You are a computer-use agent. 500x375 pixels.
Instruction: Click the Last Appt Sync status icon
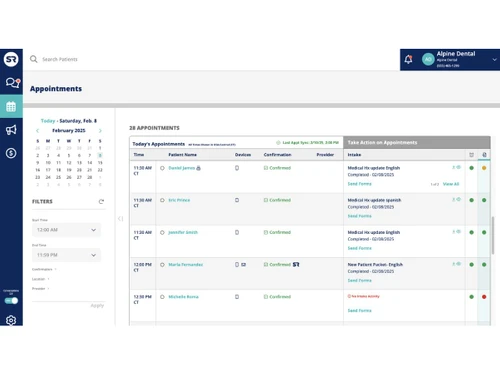pos(278,143)
